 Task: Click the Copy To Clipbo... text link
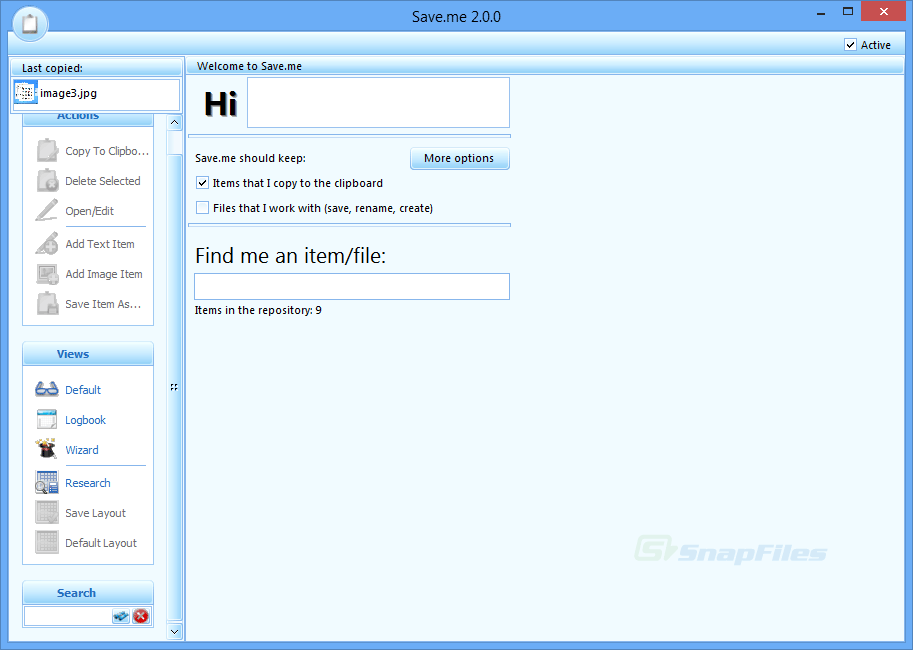point(107,151)
